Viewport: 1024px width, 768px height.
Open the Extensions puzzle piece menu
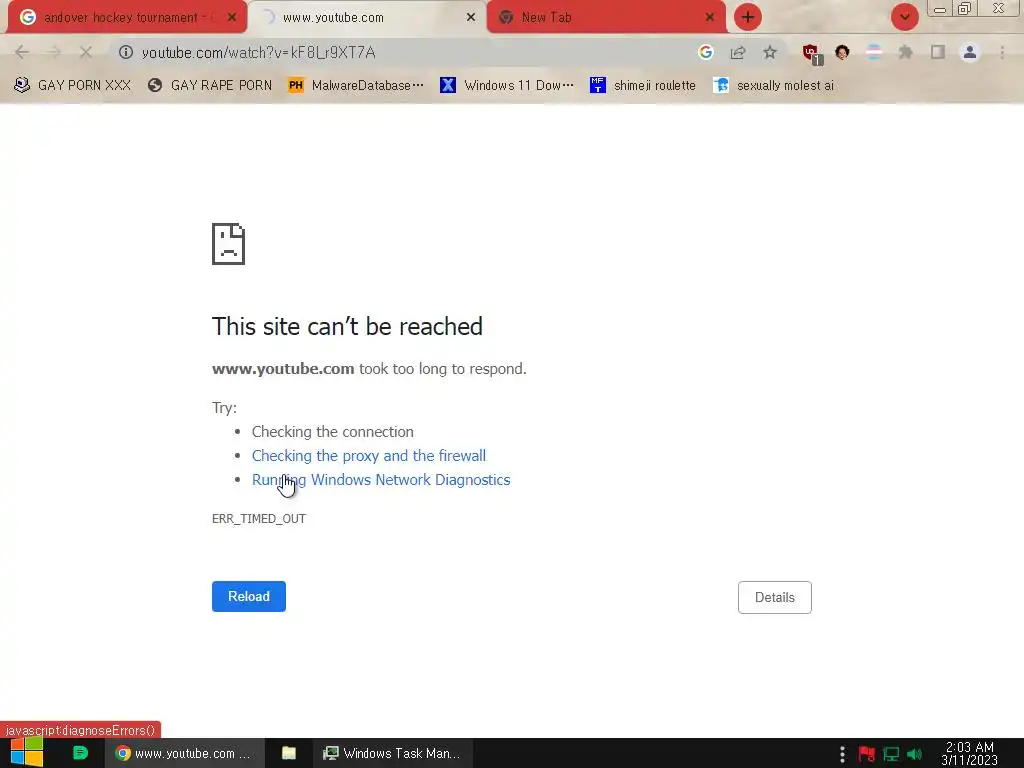(906, 52)
